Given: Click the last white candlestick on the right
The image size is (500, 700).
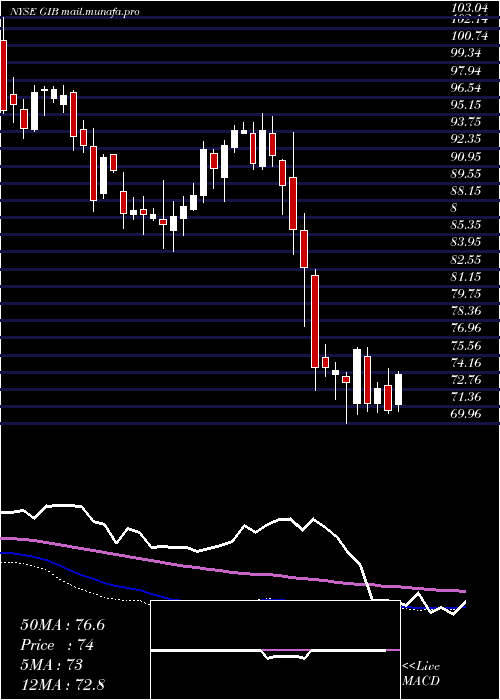Looking at the screenshot, I should (x=398, y=389).
